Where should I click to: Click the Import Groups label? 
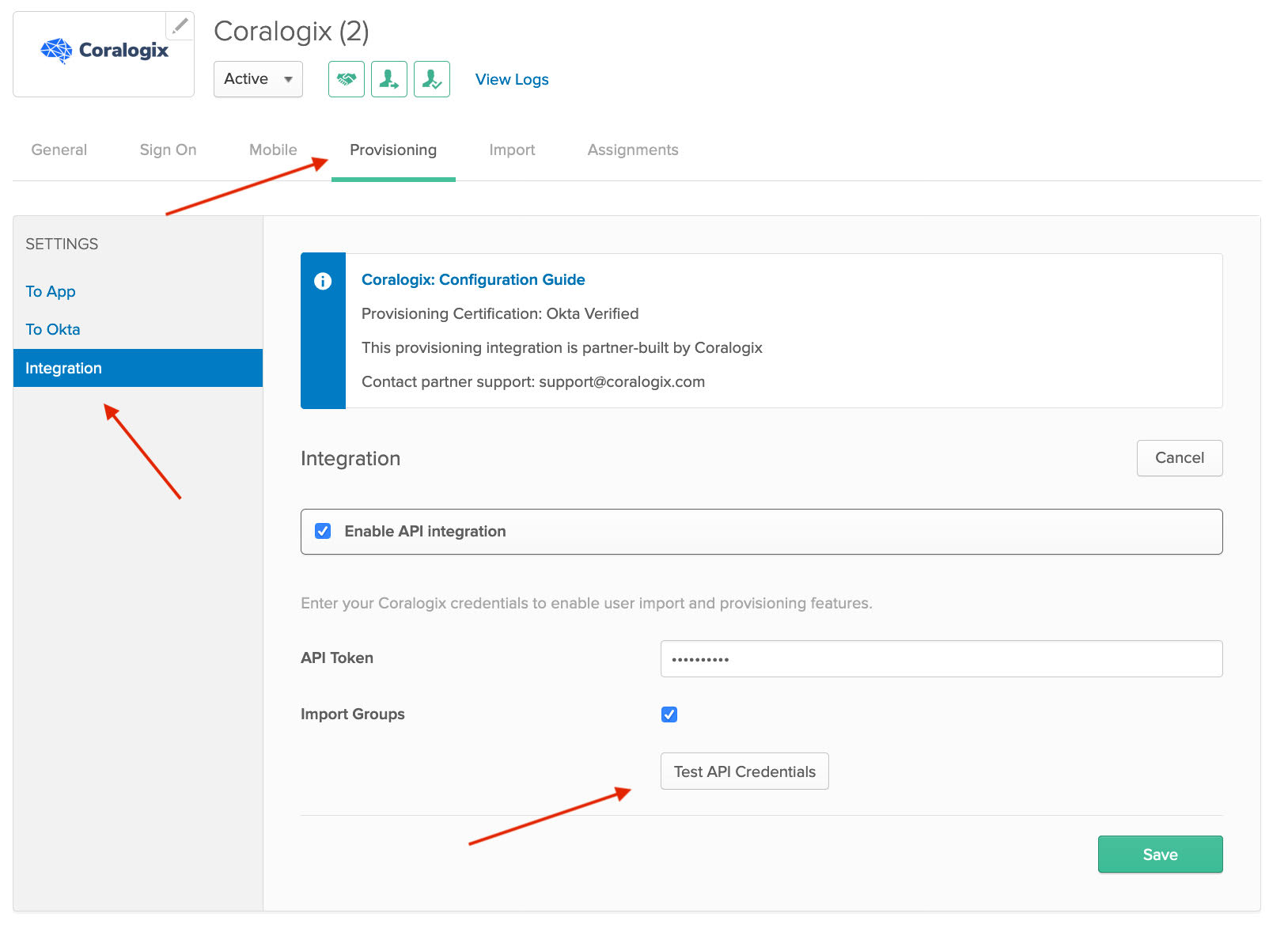353,714
